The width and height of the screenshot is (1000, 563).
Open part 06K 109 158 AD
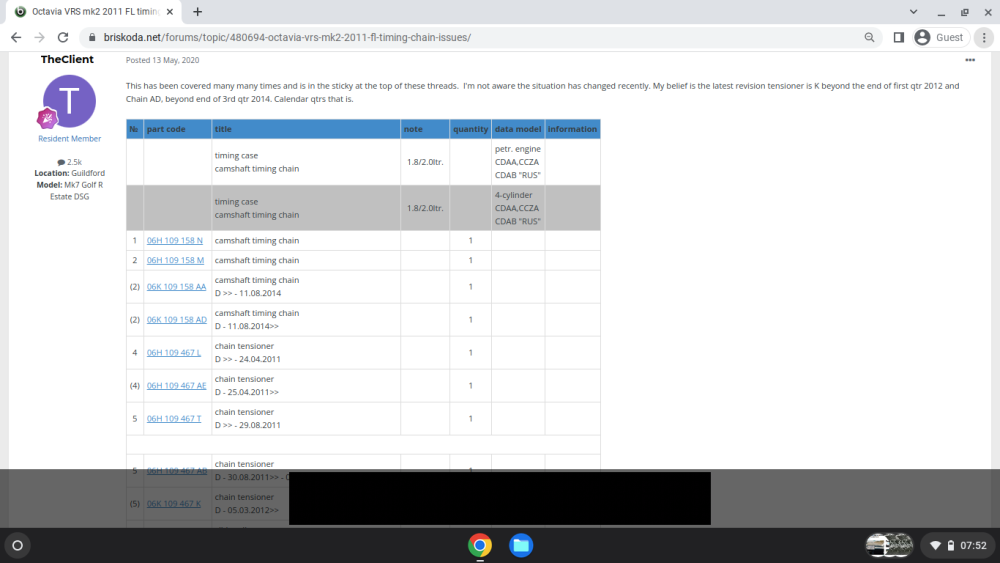click(x=177, y=319)
